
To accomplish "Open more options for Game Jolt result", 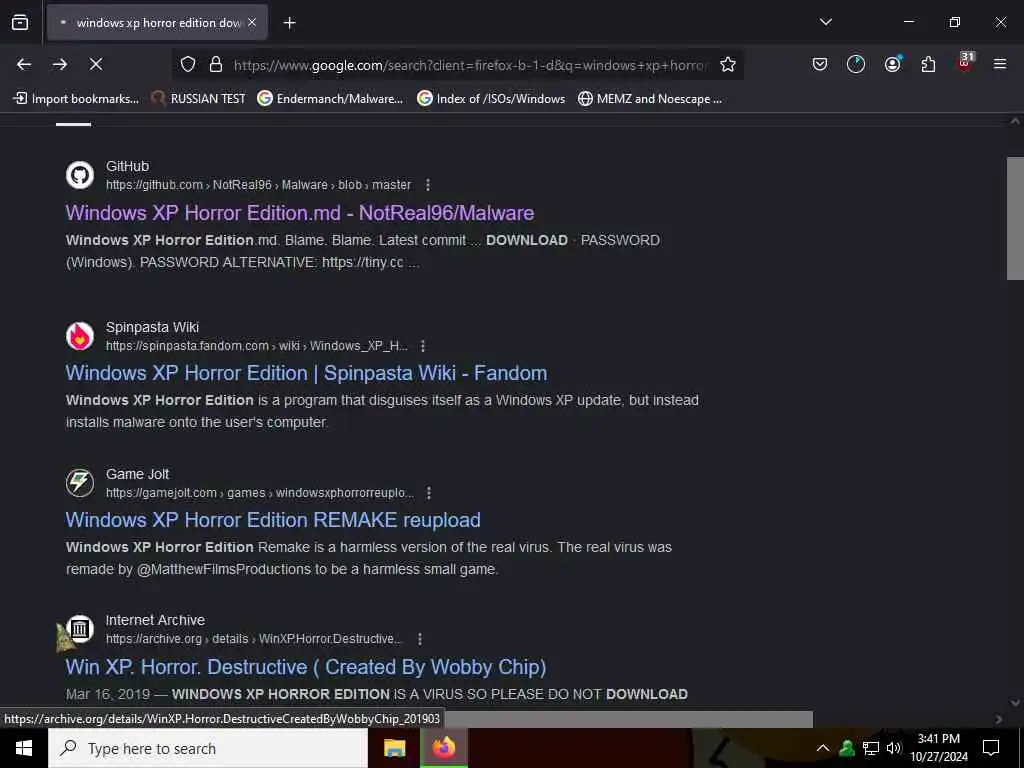I will tap(429, 493).
